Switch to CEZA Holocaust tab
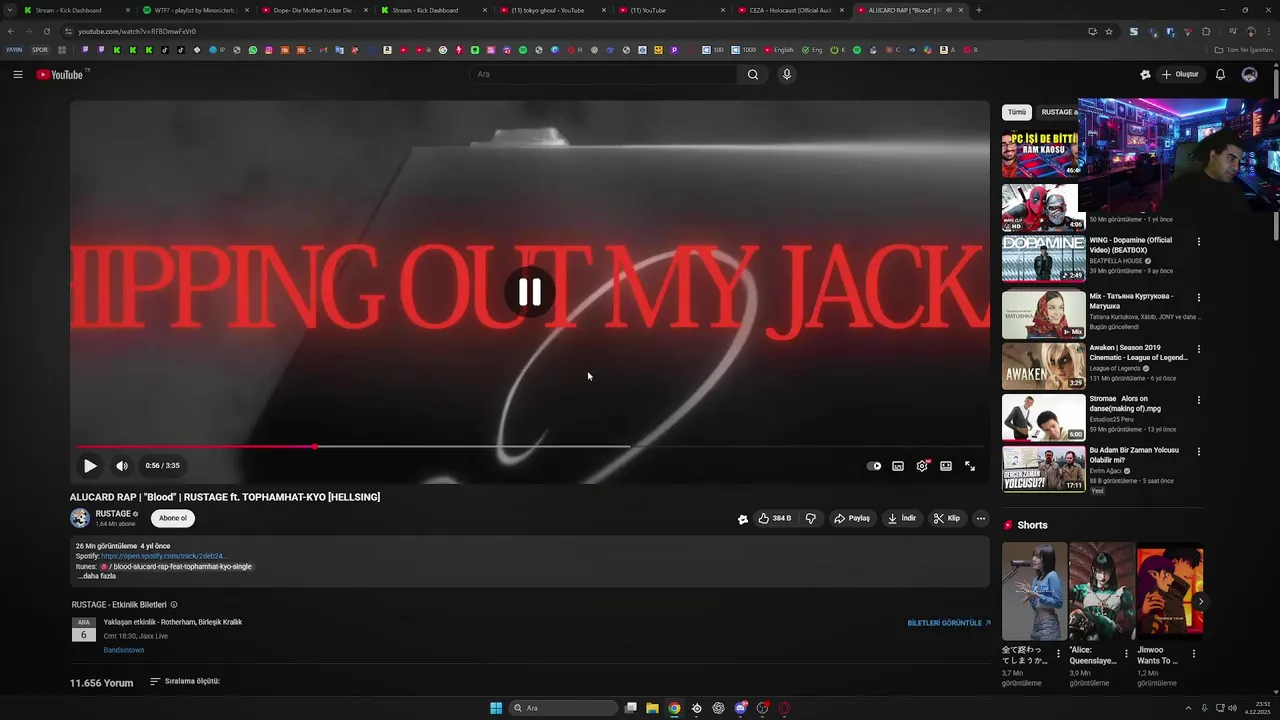 point(790,10)
